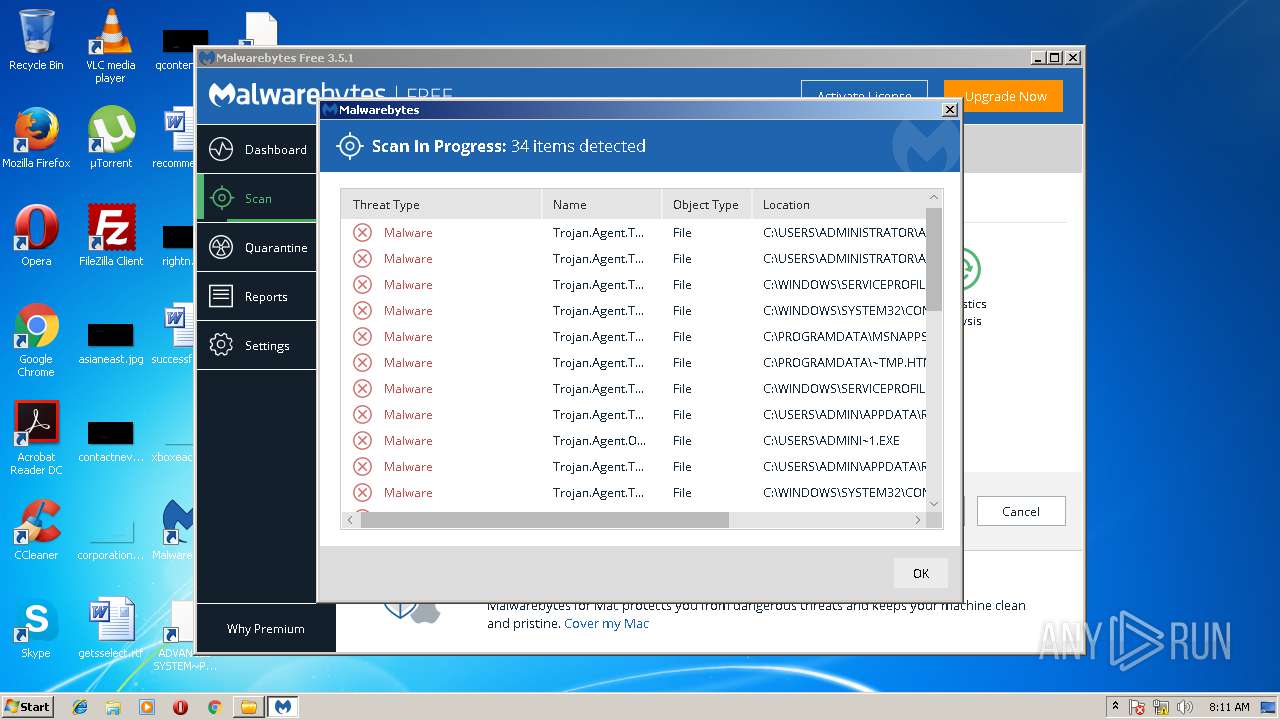
Task: Sort by Location column header
Action: [838, 204]
